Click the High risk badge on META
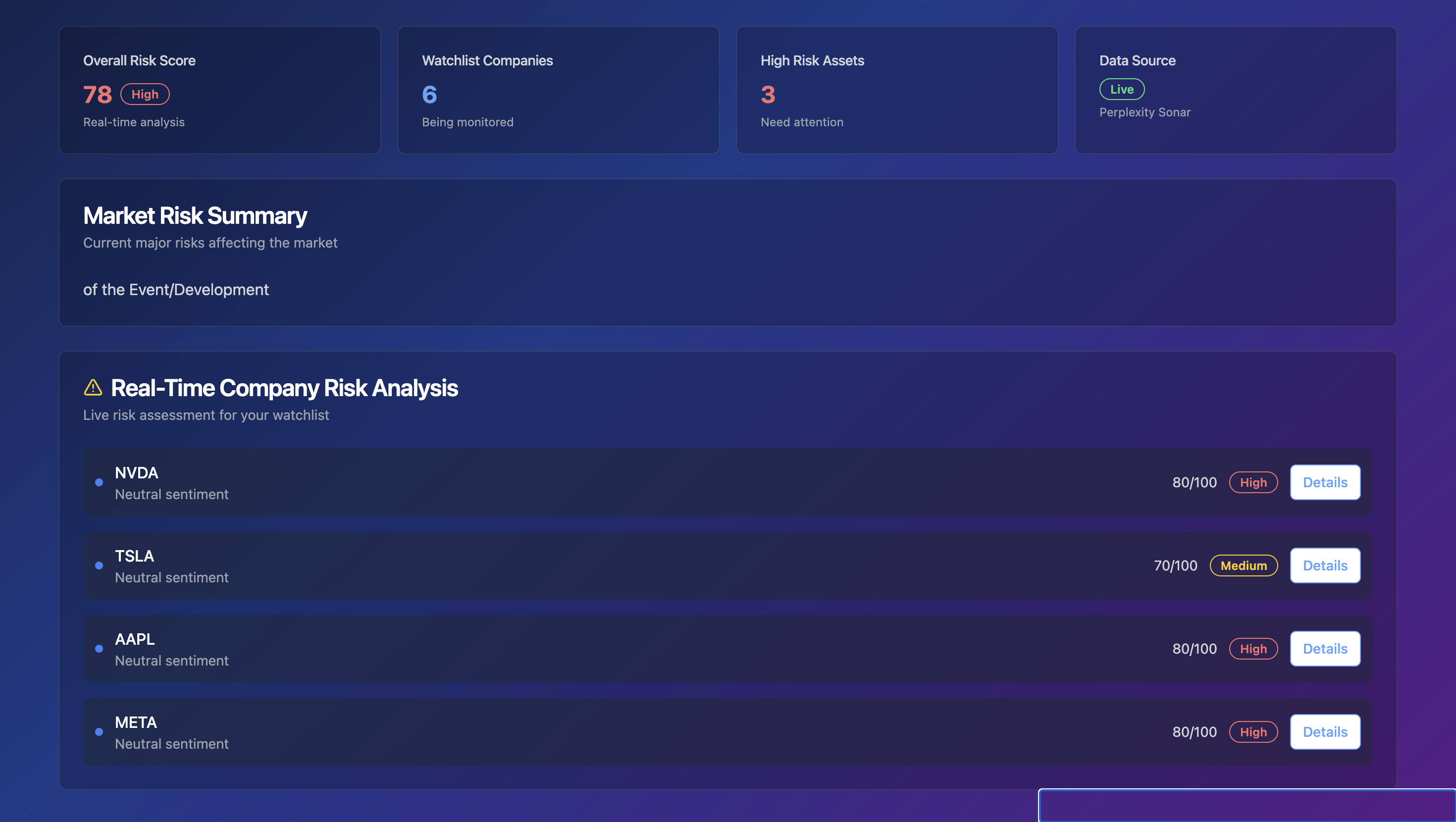This screenshot has height=822, width=1456. [x=1252, y=731]
